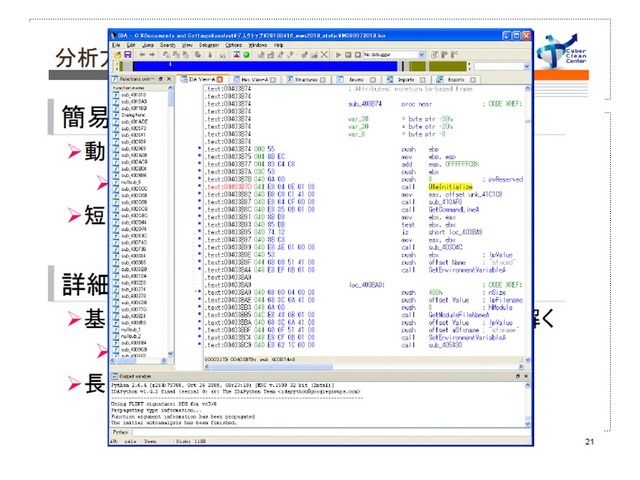Click the Python command input field
The width and height of the screenshot is (640, 480).
coord(331,432)
